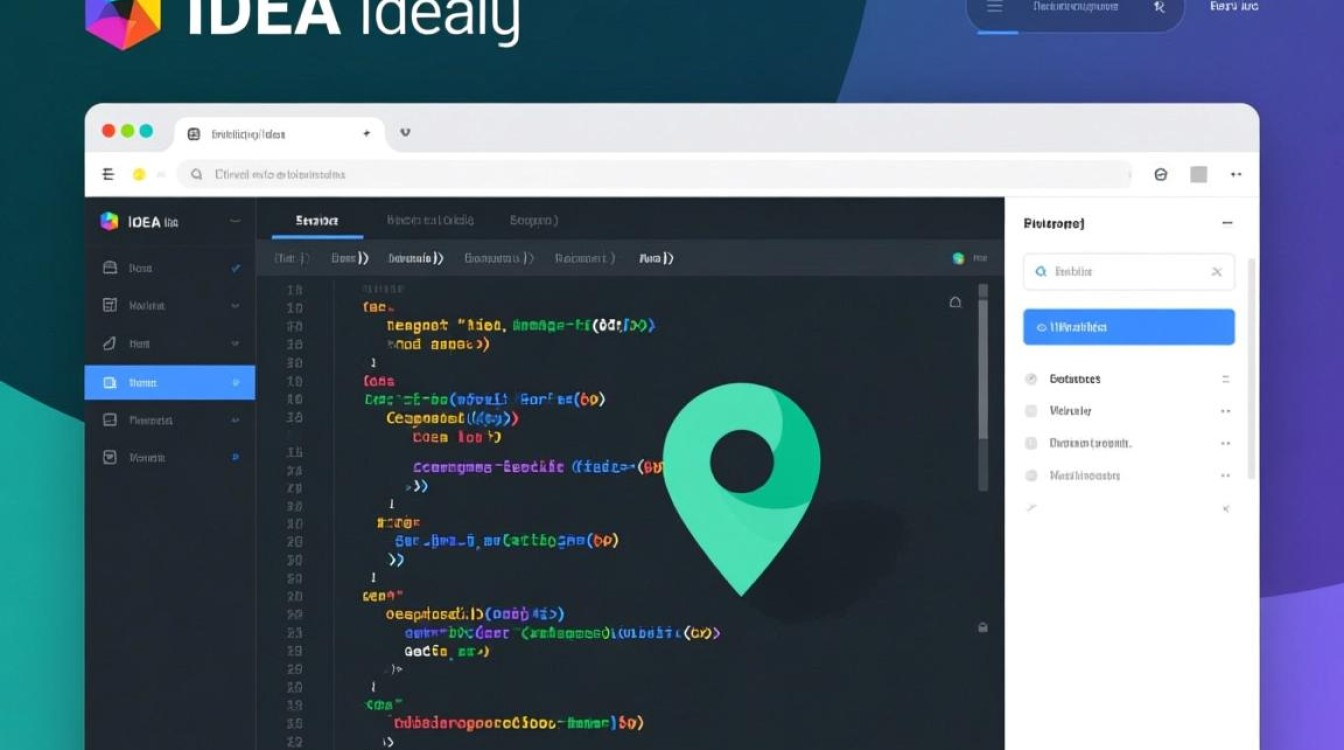Click the leaf-shaped icon of the third sidebar item
The width and height of the screenshot is (1344, 750).
(x=110, y=343)
